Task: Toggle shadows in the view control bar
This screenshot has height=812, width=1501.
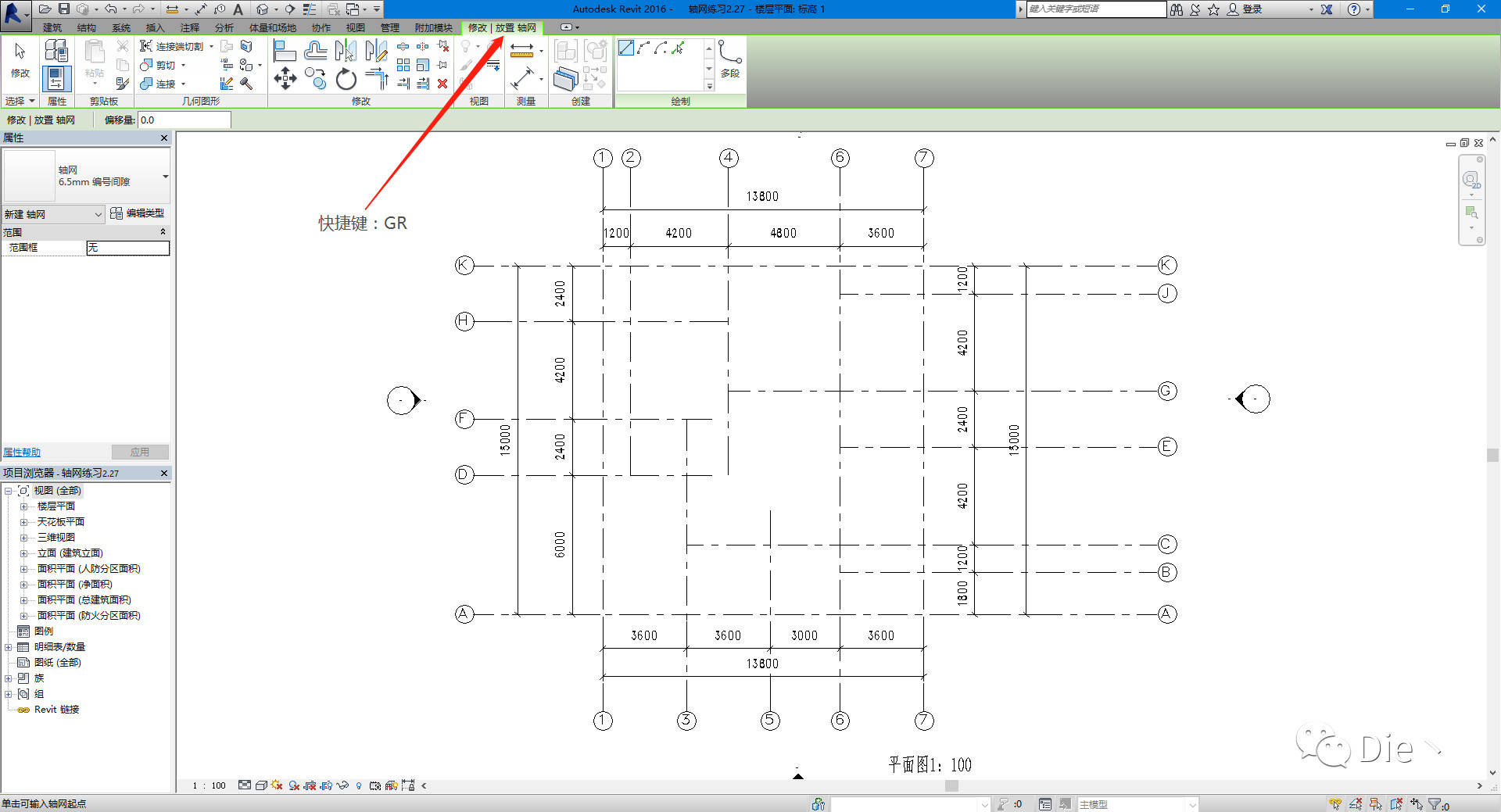Action: (293, 785)
